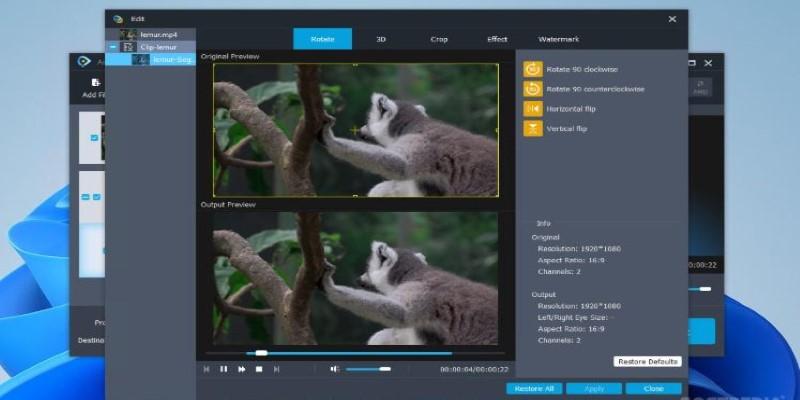Screen dimensions: 800x400
Task: Click the Rotate 90 counterclockwise icon
Action: pos(532,89)
